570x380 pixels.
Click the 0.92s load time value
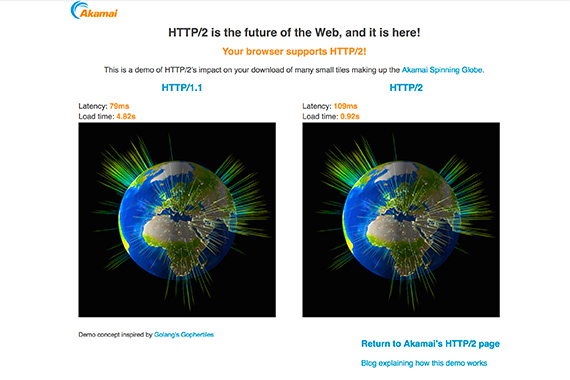coord(350,116)
